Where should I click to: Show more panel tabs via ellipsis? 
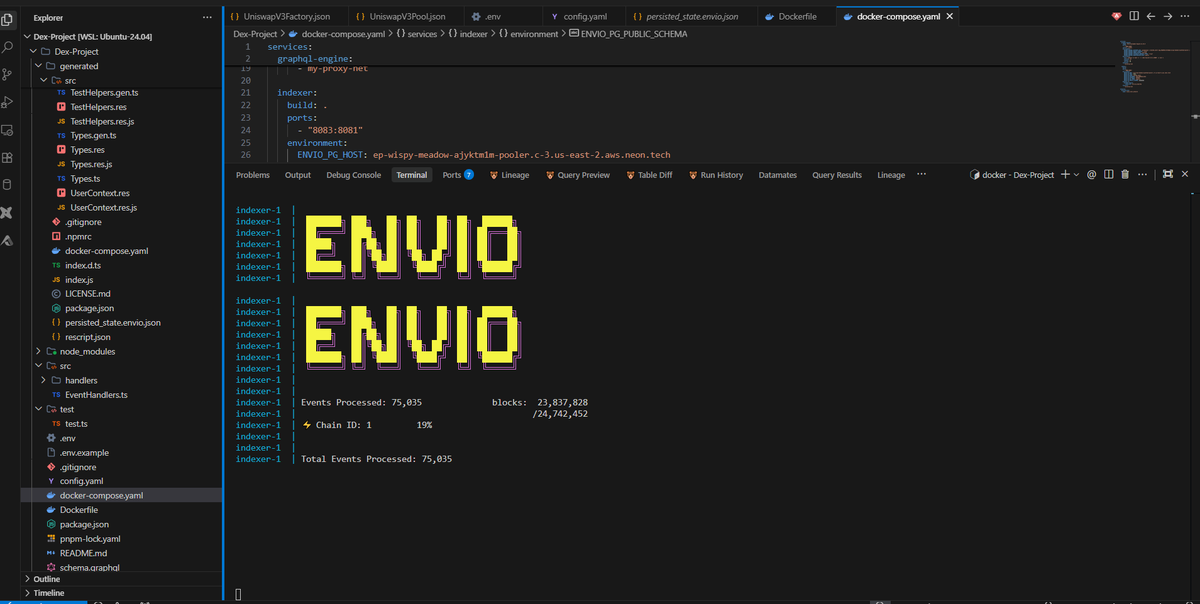[921, 174]
